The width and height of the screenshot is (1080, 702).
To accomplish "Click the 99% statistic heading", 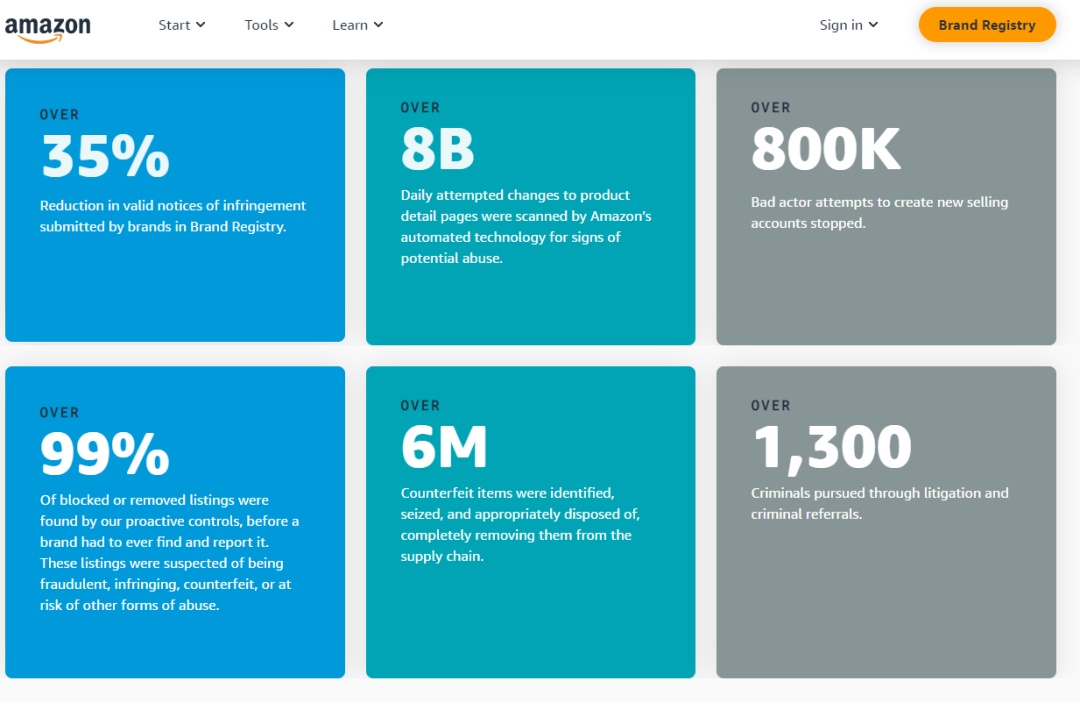I will (105, 454).
